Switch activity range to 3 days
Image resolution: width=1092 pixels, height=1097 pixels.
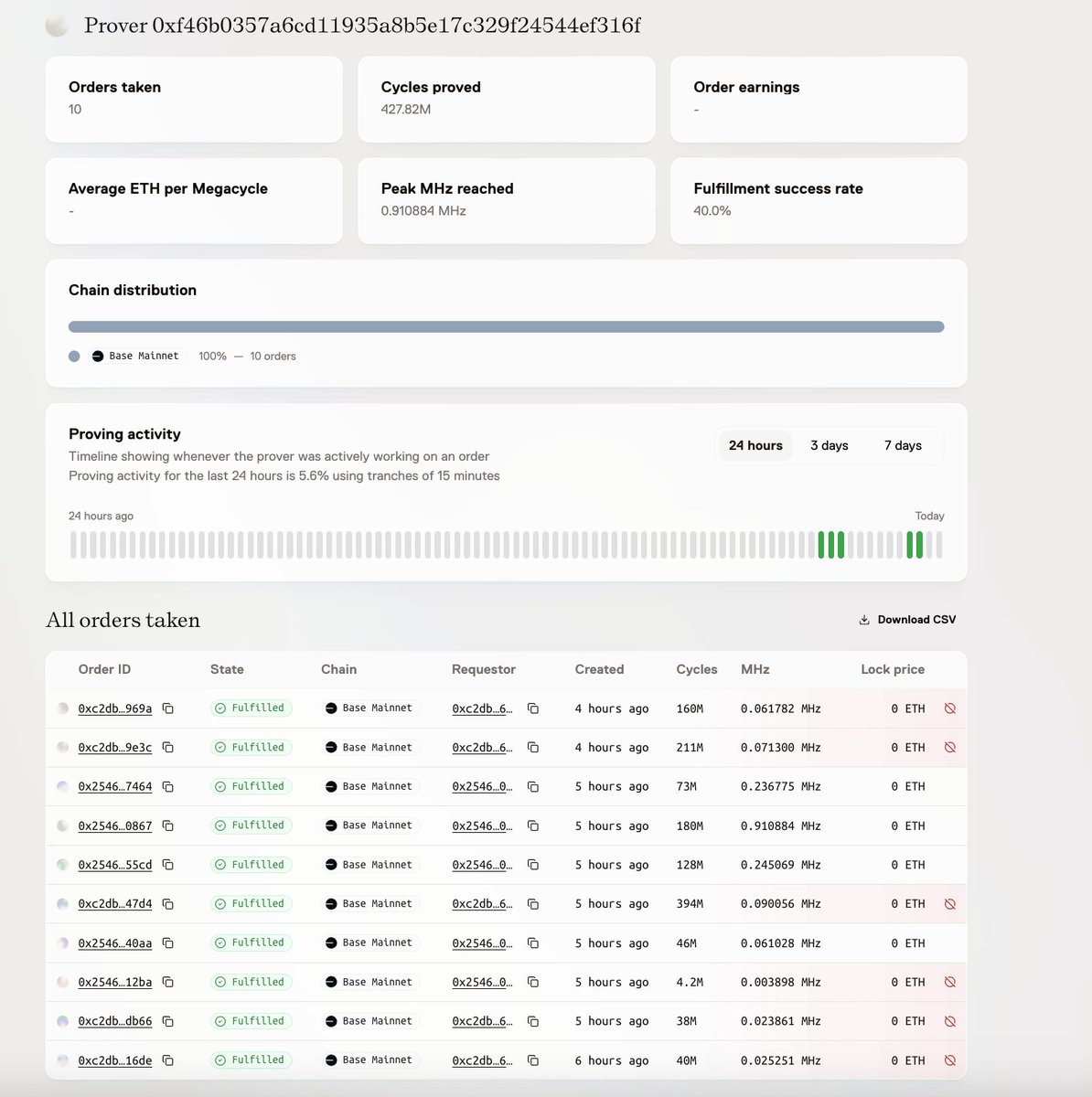coord(830,445)
